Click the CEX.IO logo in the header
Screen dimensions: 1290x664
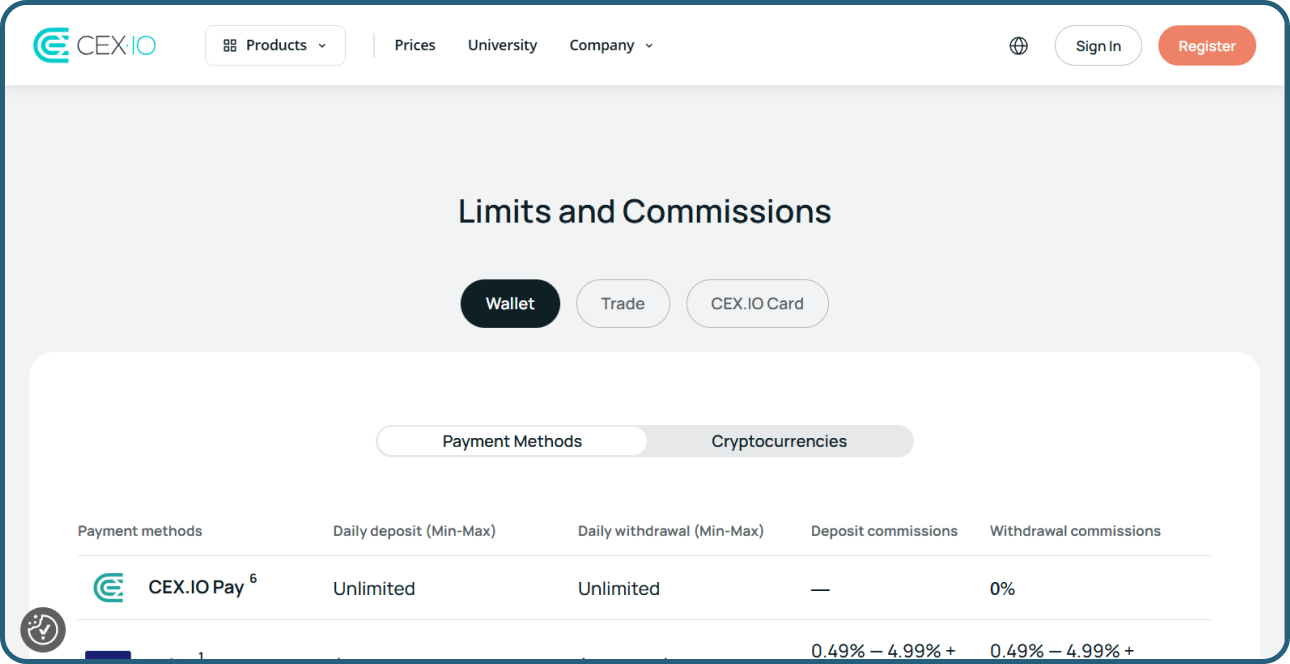[x=94, y=44]
